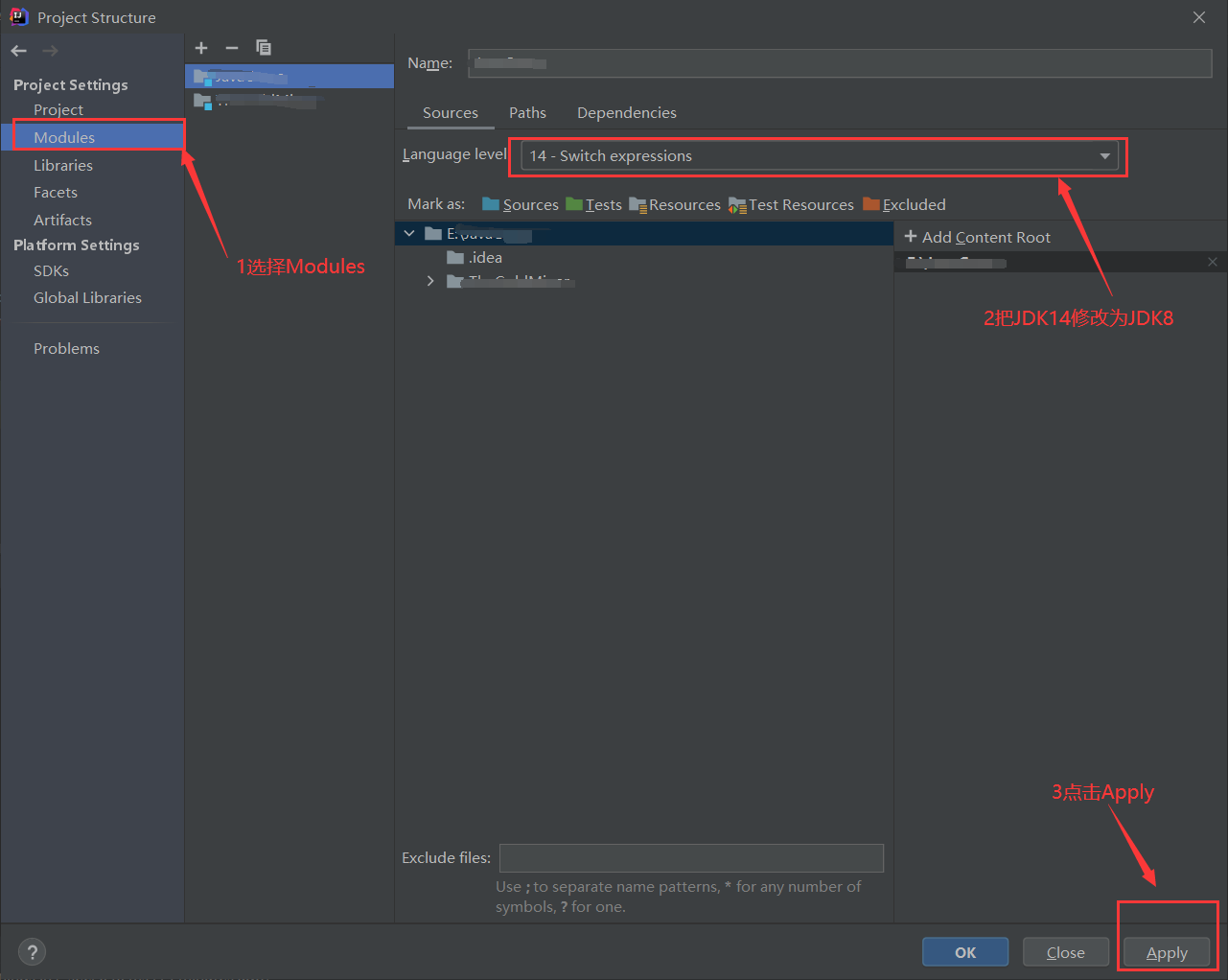The width and height of the screenshot is (1228, 980).
Task: Switch to Dependencies tab
Action: coord(627,112)
